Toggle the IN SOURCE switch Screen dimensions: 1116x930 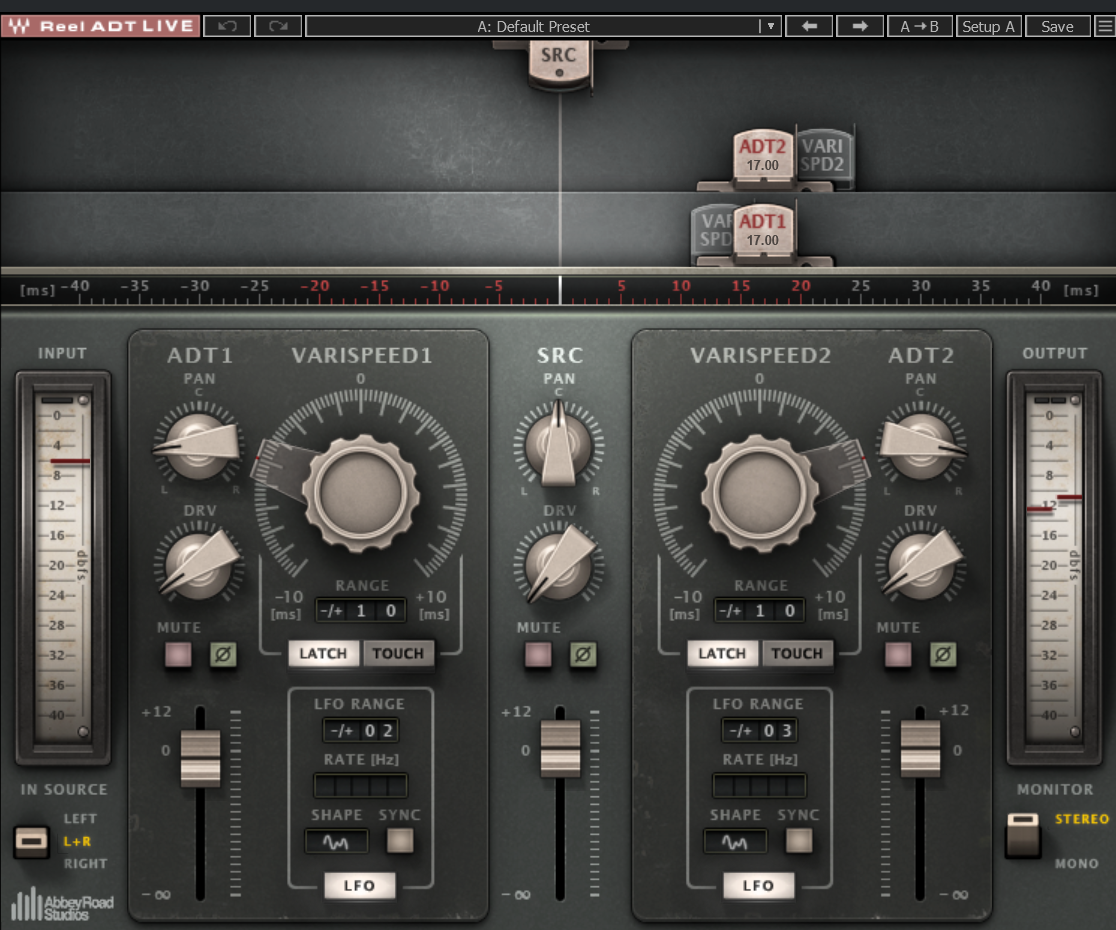(x=31, y=842)
